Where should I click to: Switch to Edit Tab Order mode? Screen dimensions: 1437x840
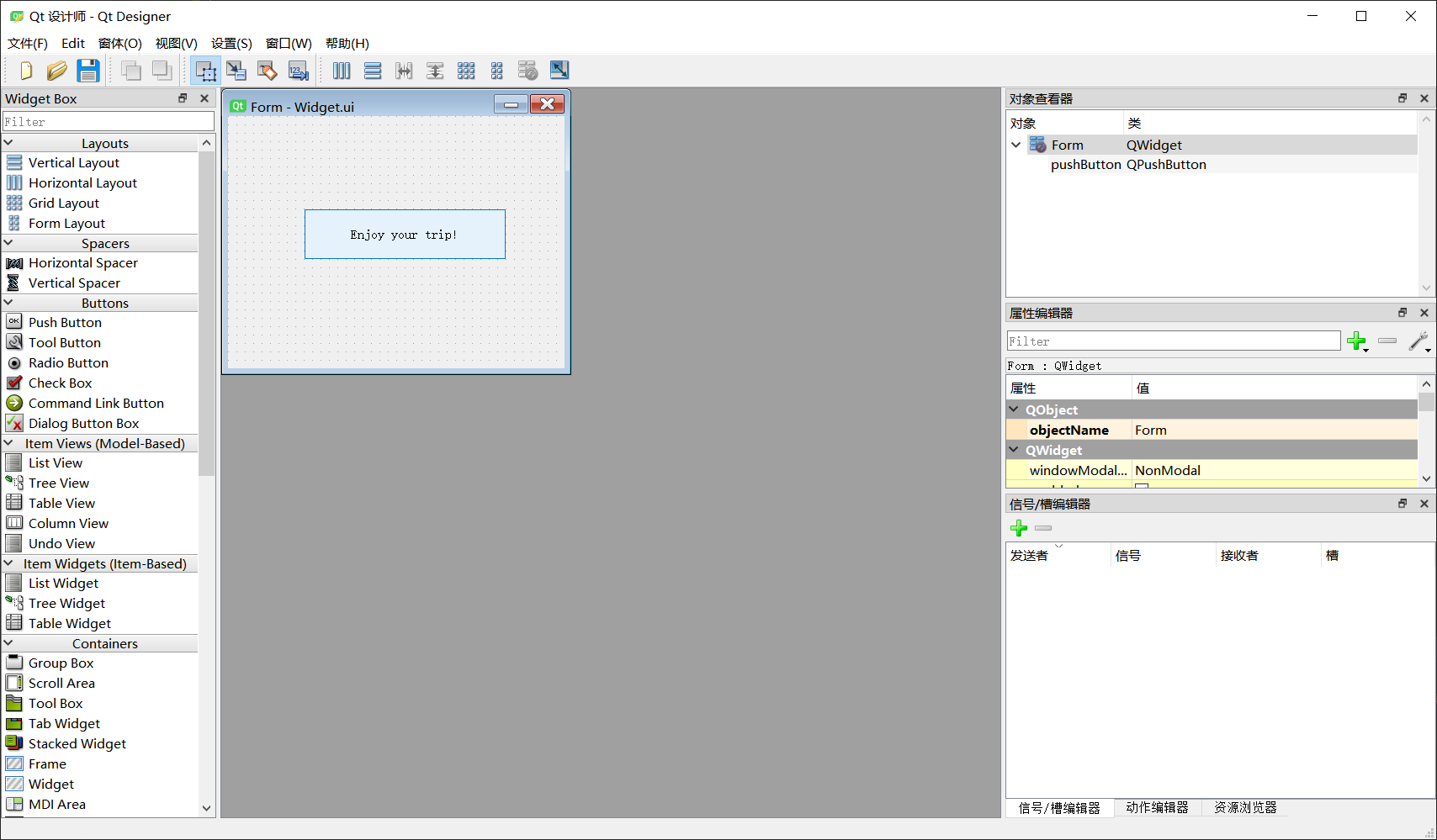299,71
